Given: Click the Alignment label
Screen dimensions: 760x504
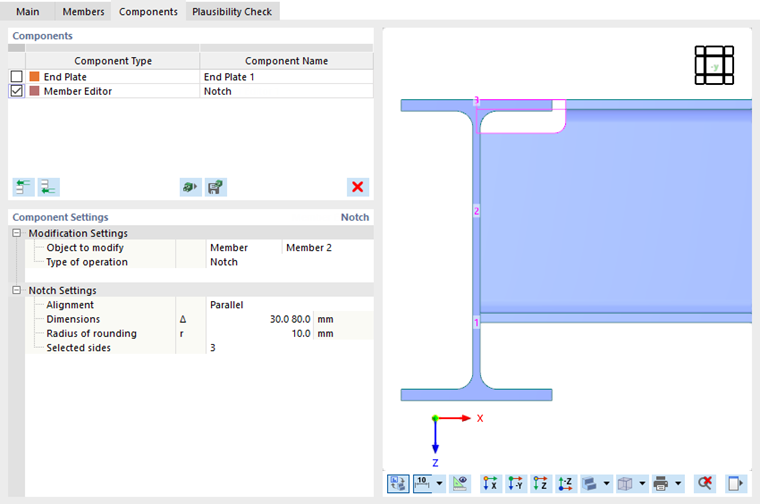Looking at the screenshot, I should pos(70,305).
